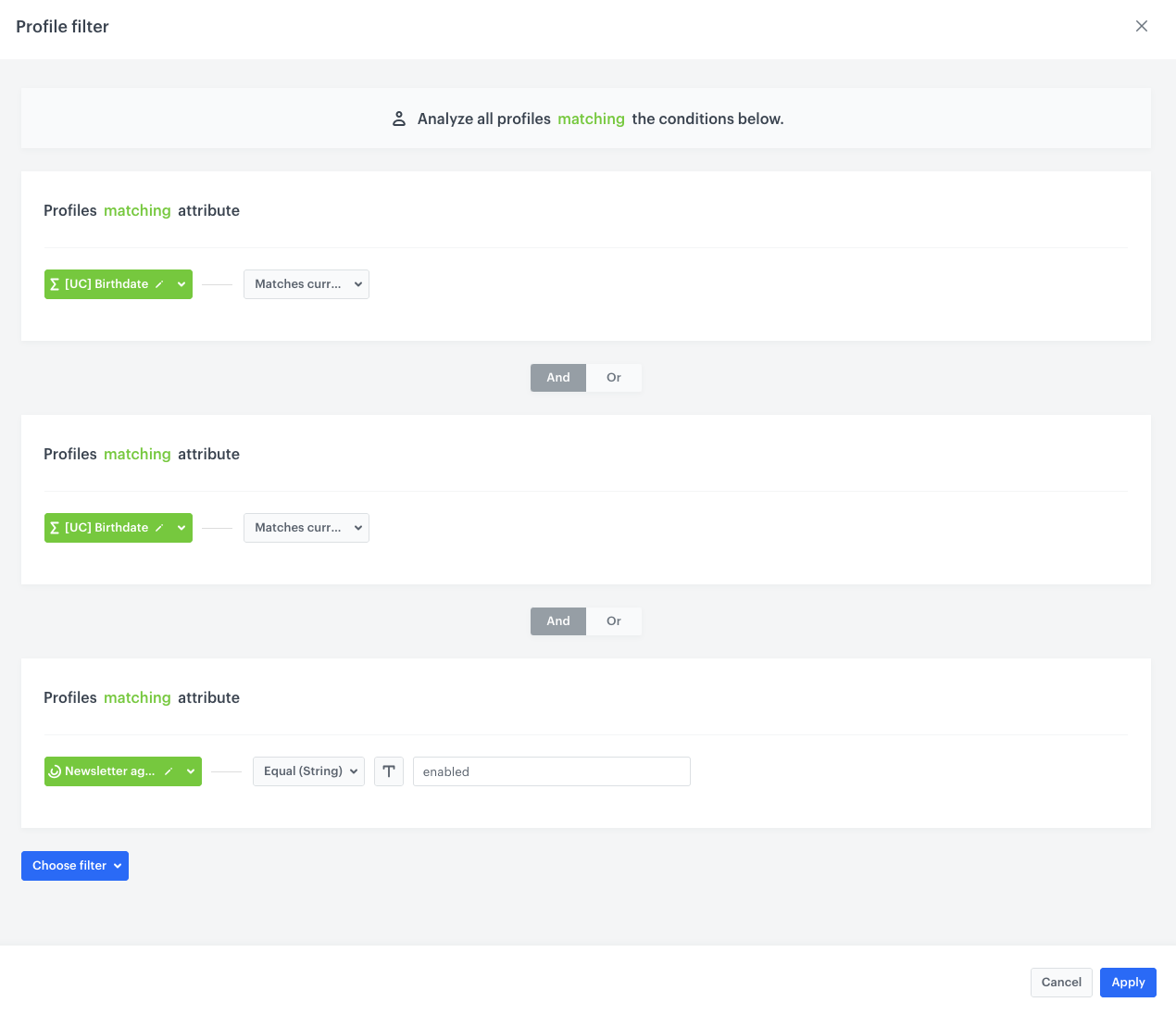
Task: Click the enabled value input field
Action: coord(551,771)
